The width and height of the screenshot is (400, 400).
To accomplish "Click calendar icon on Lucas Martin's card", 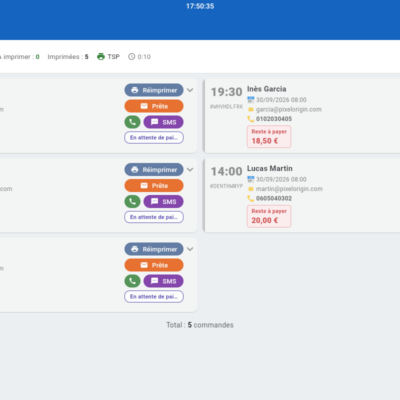I will click(251, 179).
